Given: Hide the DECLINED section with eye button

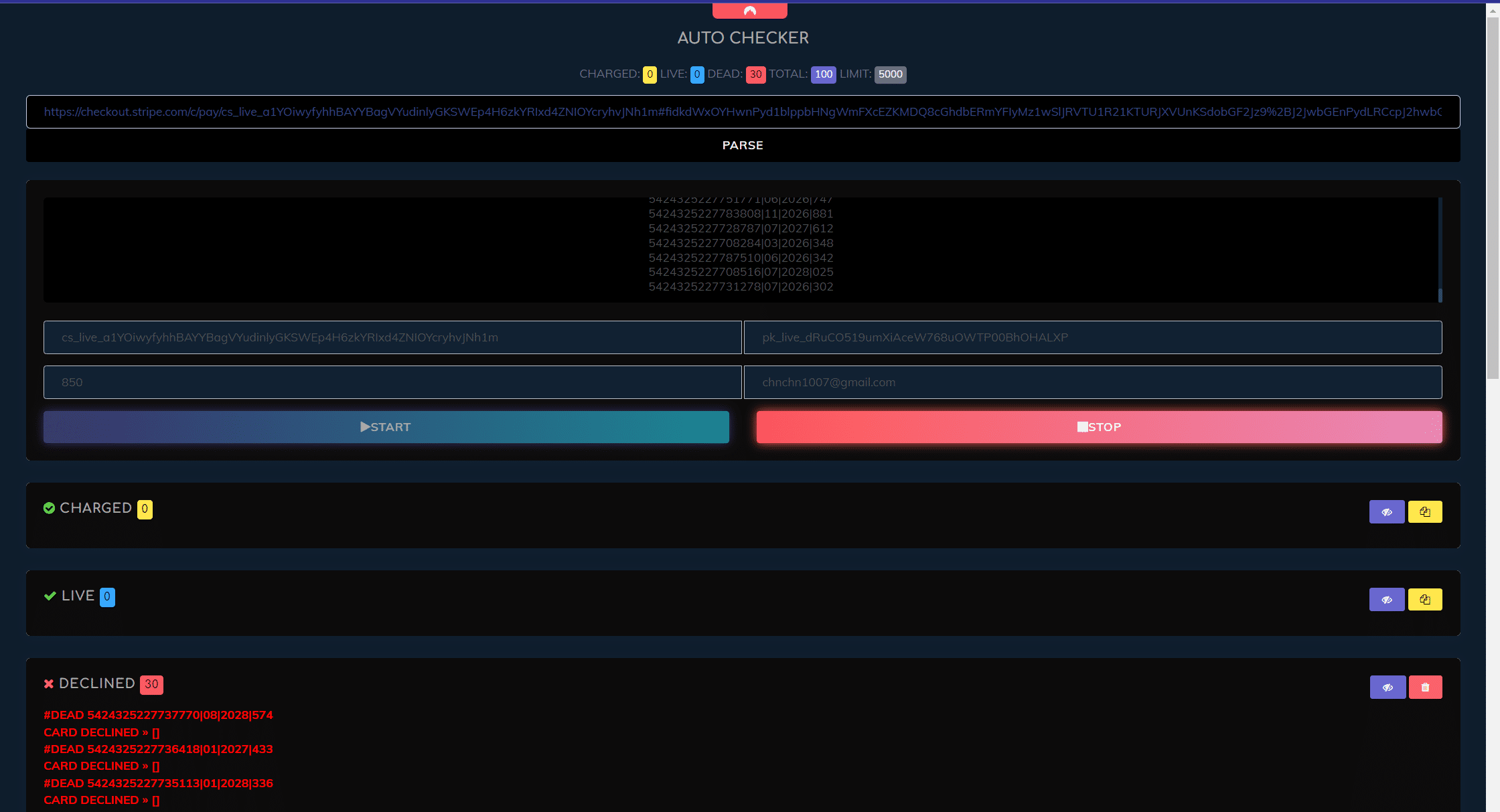Looking at the screenshot, I should point(1387,687).
